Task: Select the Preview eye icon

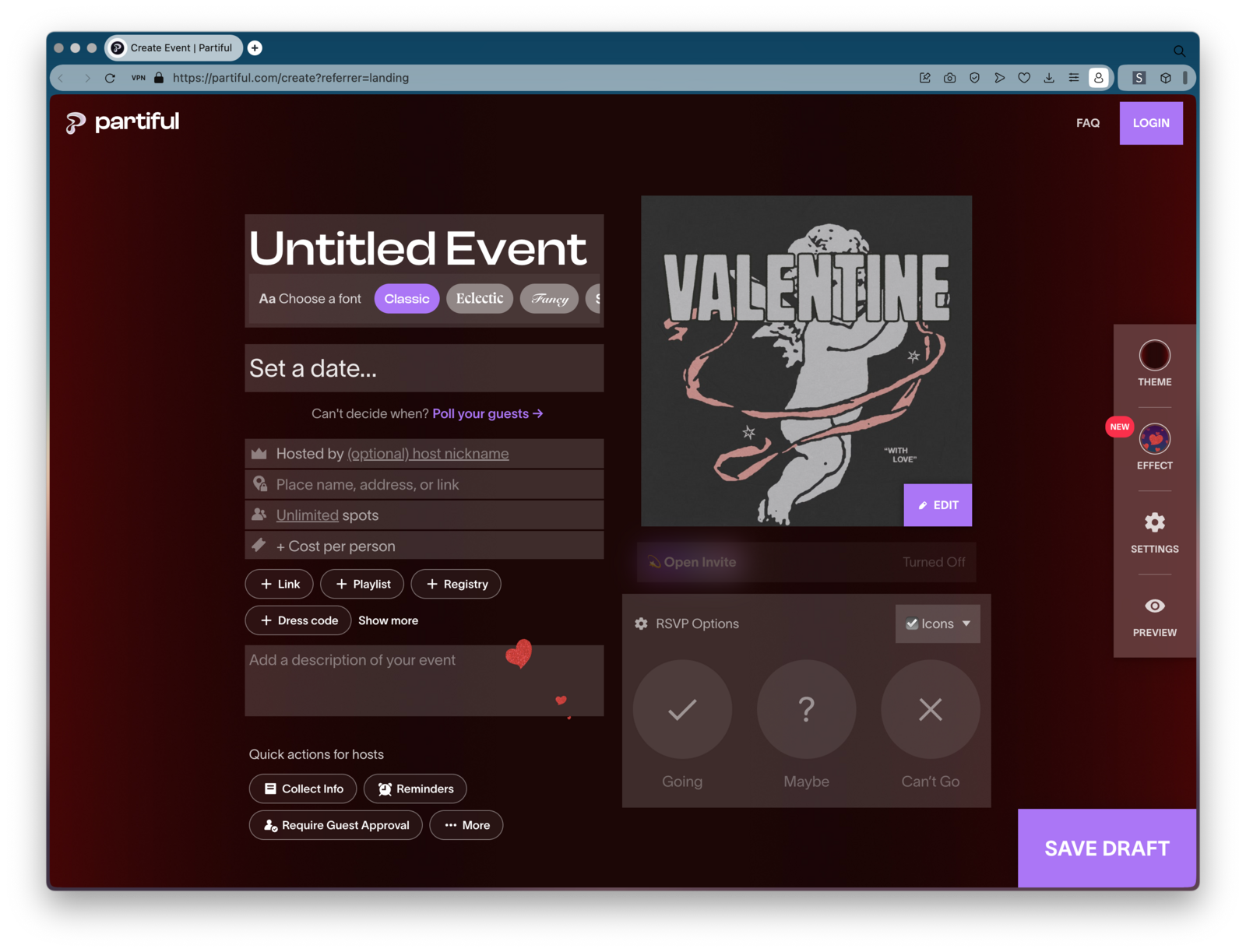Action: click(1154, 606)
